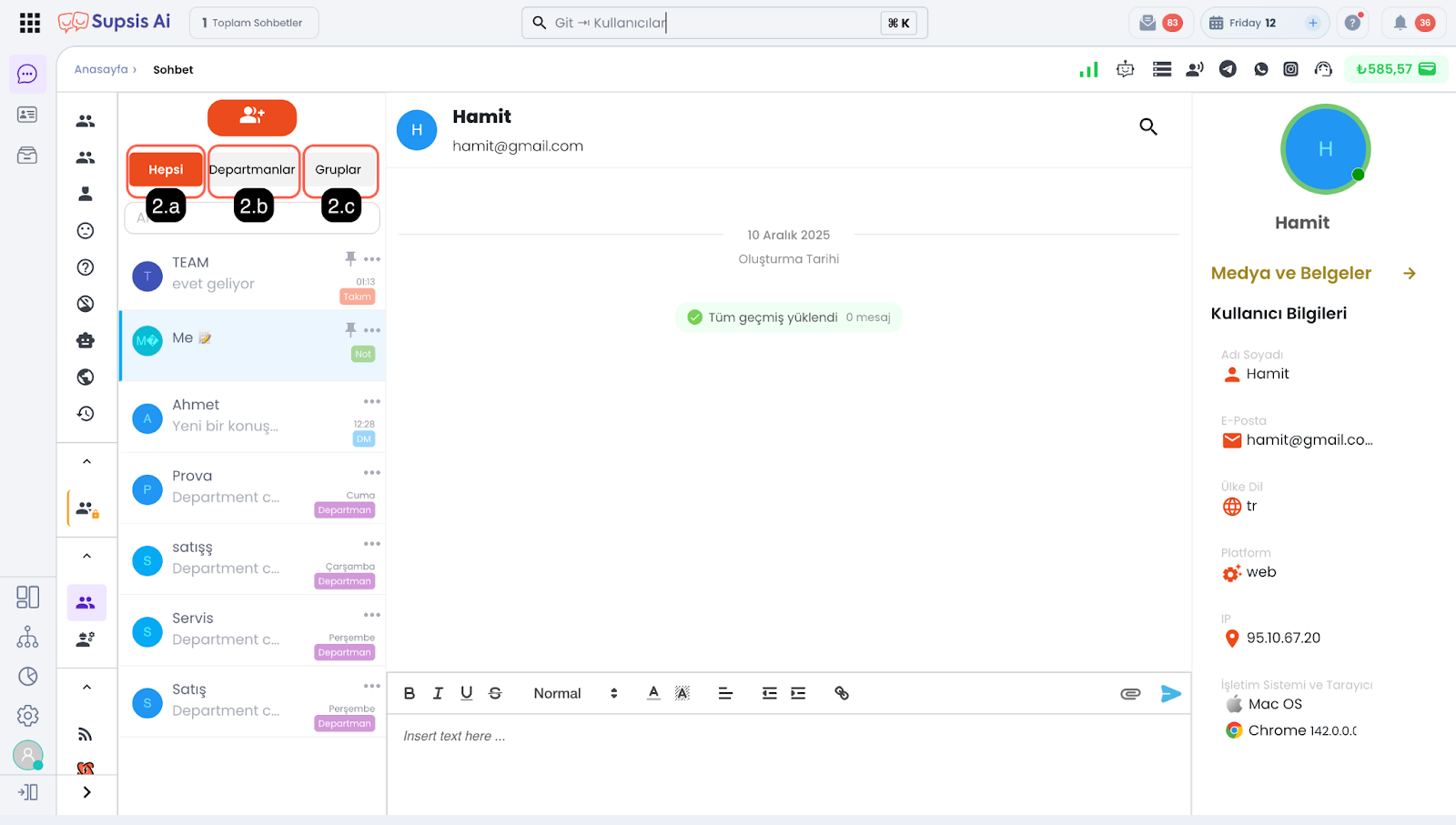
Task: Open the Instagram channel icon
Action: click(x=1290, y=69)
